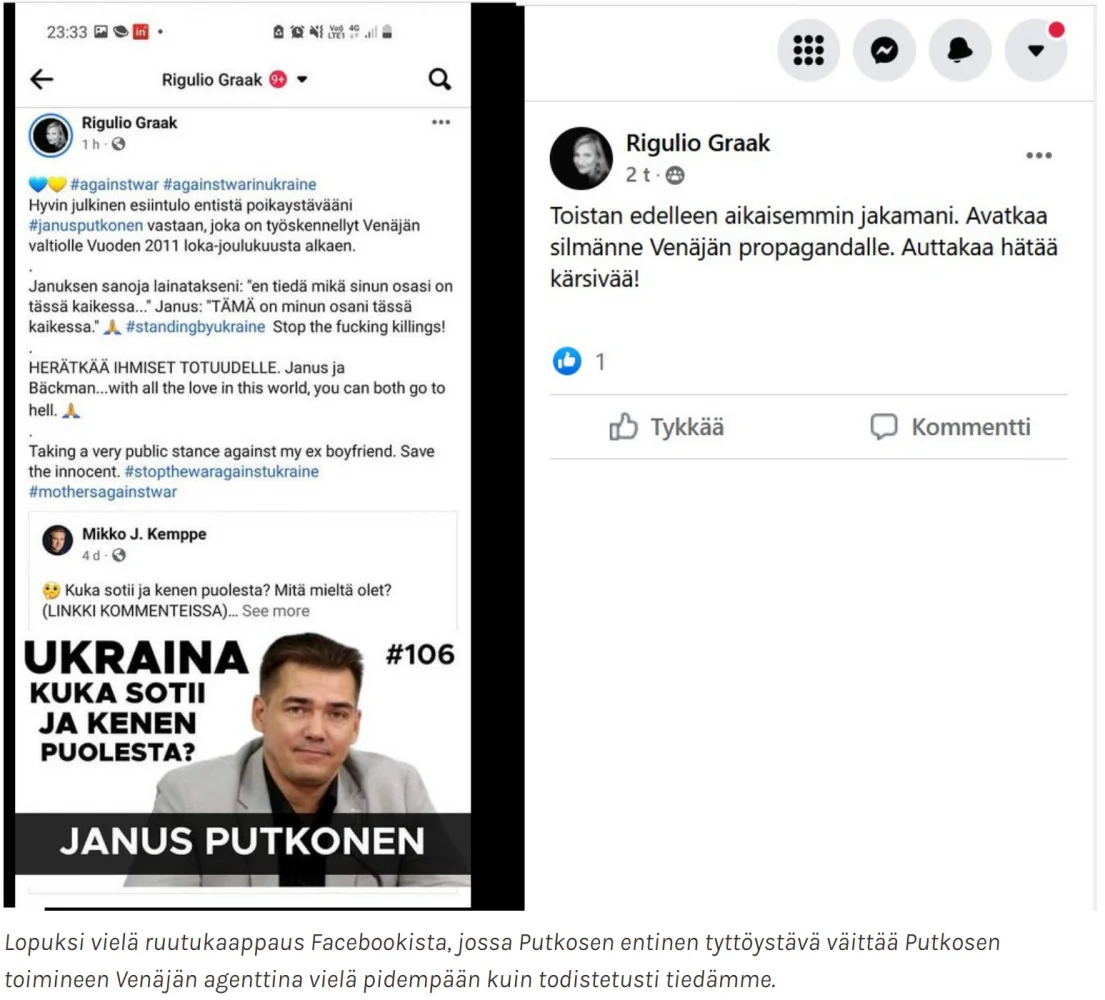Like the post with Tykkää button
Viewport: 1105px width, 1000px height.
click(x=667, y=427)
